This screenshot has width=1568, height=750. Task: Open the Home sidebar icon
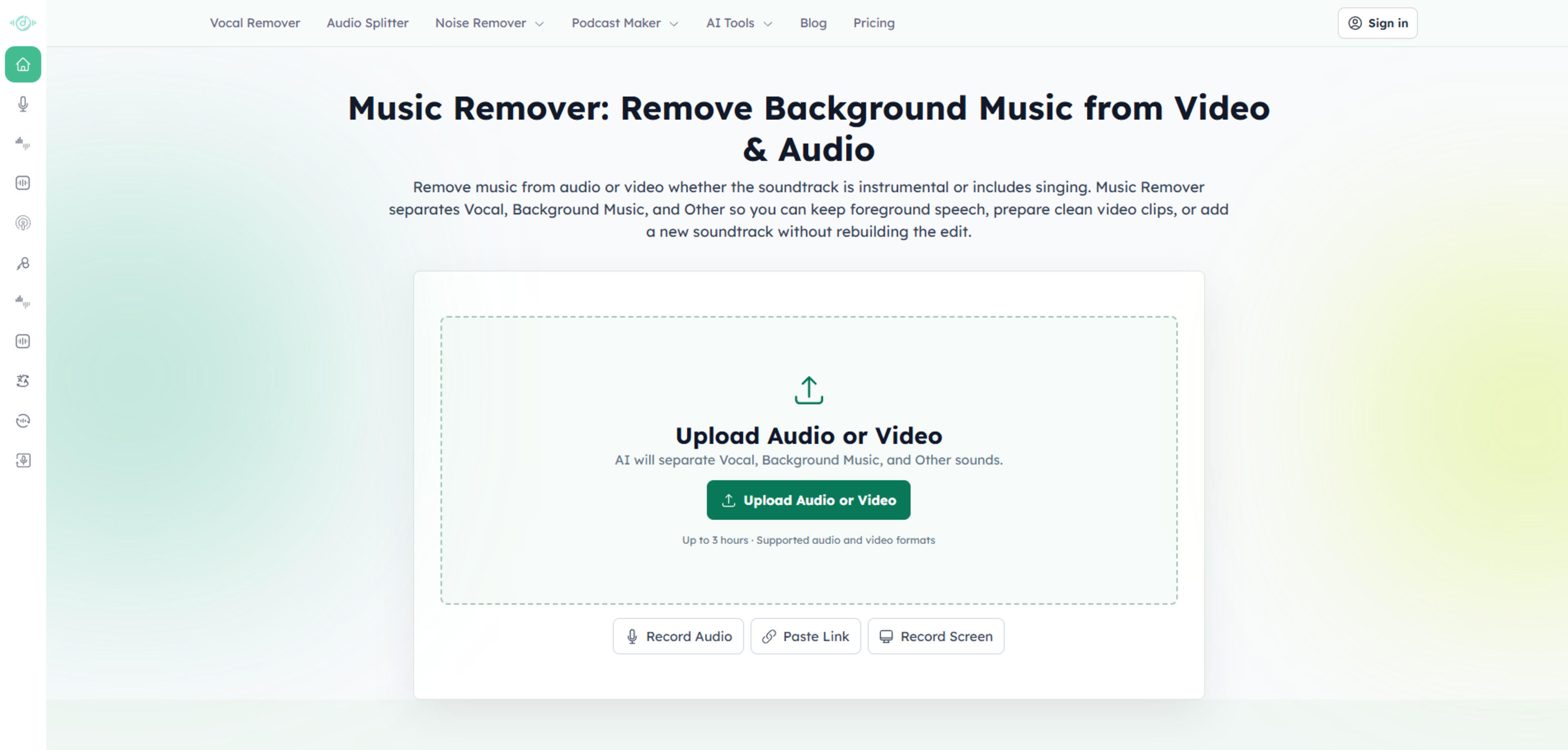point(23,65)
